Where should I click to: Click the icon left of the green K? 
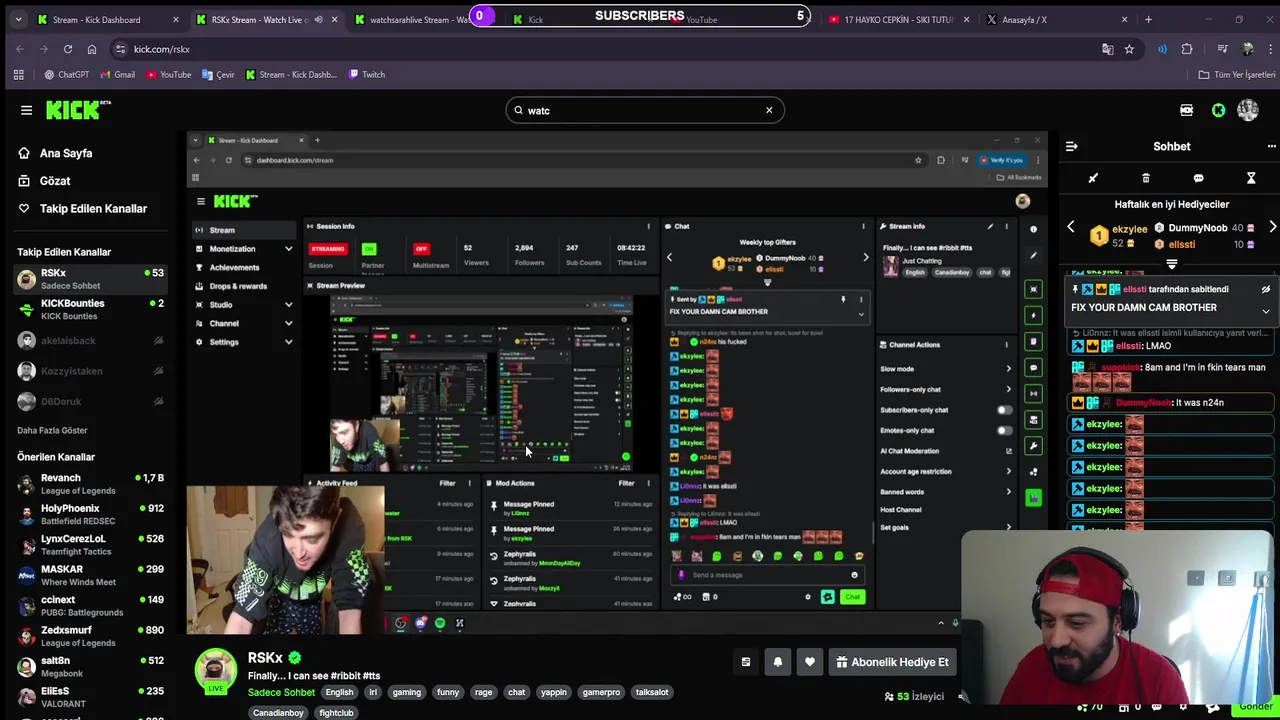tap(1186, 110)
